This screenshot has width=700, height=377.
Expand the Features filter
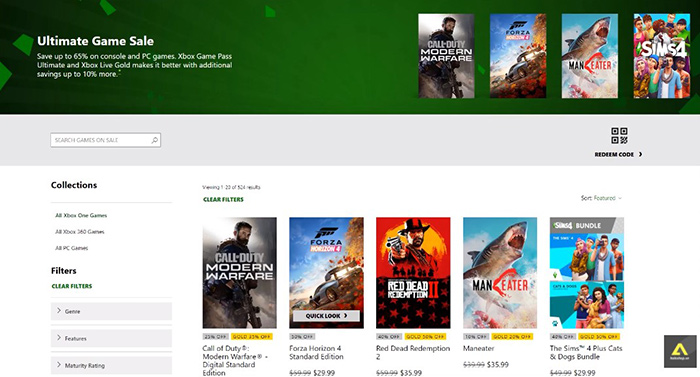(111, 339)
